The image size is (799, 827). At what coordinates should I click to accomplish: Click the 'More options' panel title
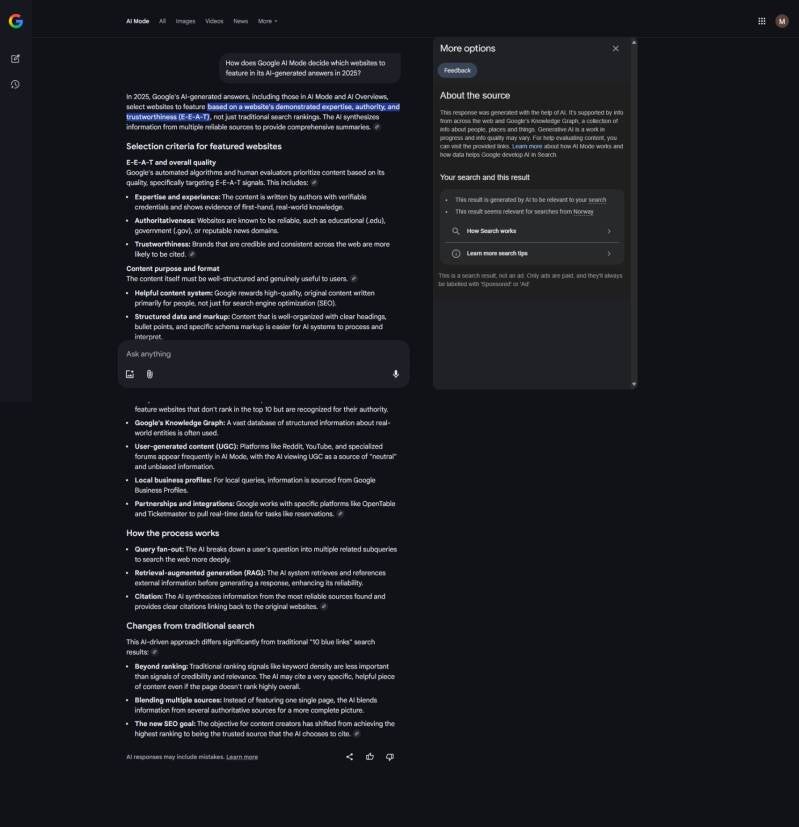click(x=467, y=49)
